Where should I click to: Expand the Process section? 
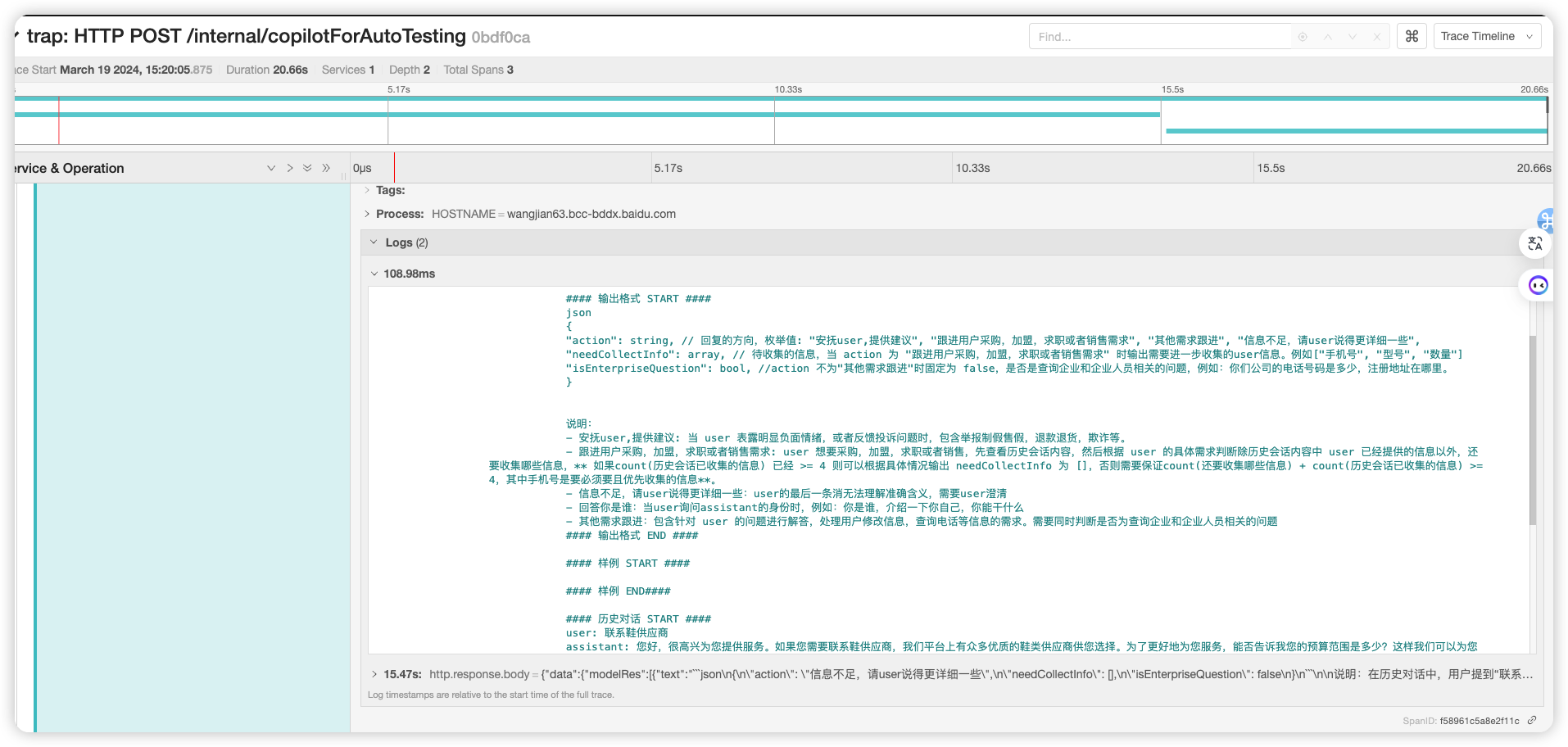[x=394, y=214]
